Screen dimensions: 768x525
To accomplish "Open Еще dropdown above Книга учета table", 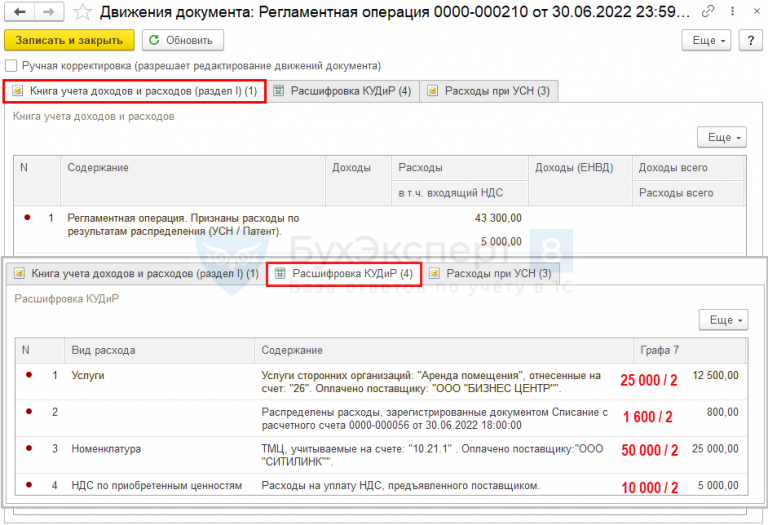I will [722, 137].
